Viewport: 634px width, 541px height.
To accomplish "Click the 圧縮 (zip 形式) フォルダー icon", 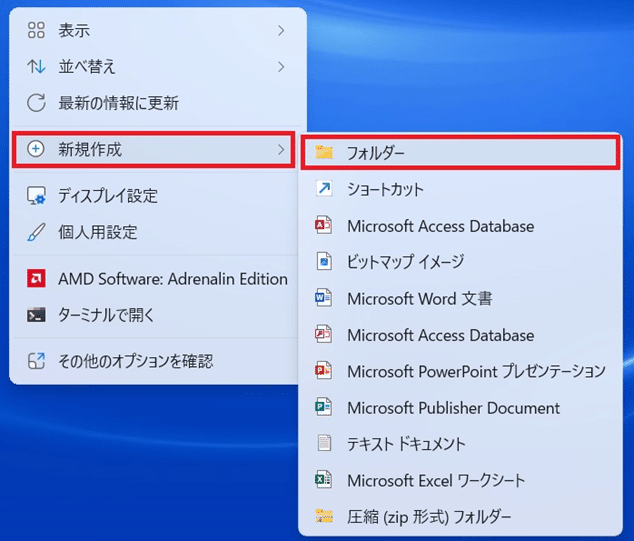I will click(x=324, y=516).
